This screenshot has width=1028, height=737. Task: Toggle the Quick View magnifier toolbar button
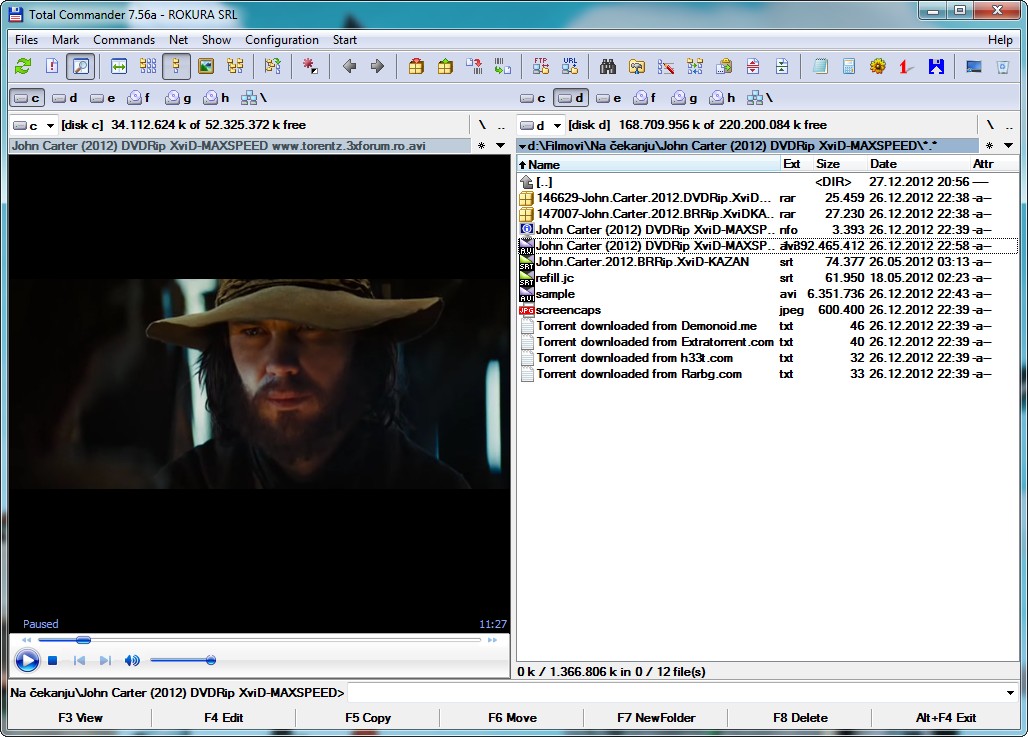click(x=81, y=66)
